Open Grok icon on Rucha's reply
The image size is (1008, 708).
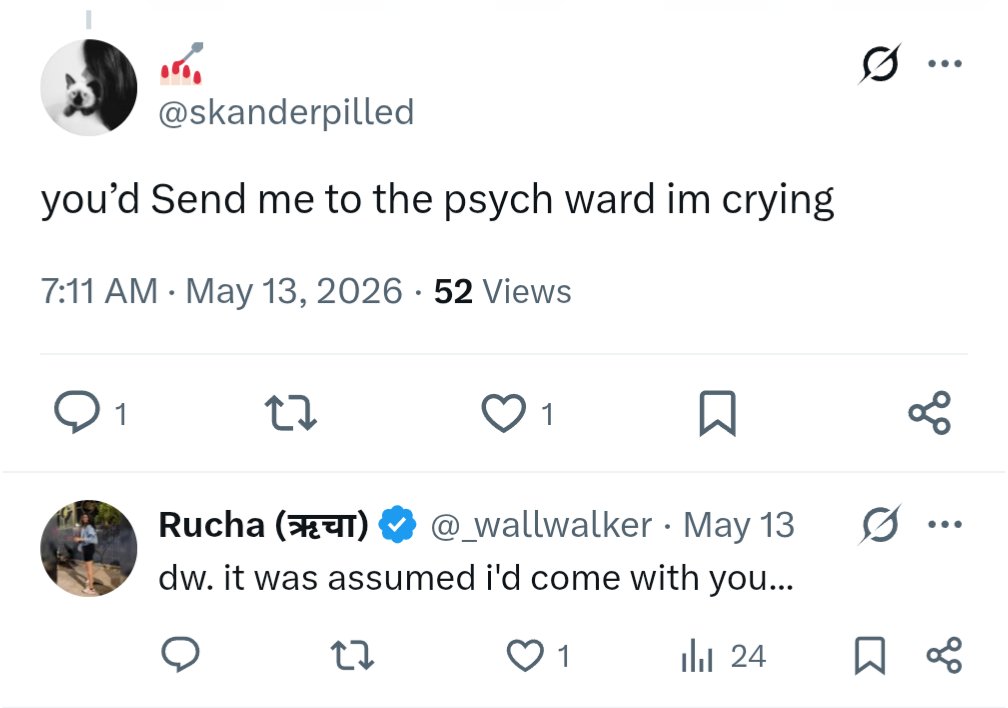[879, 525]
